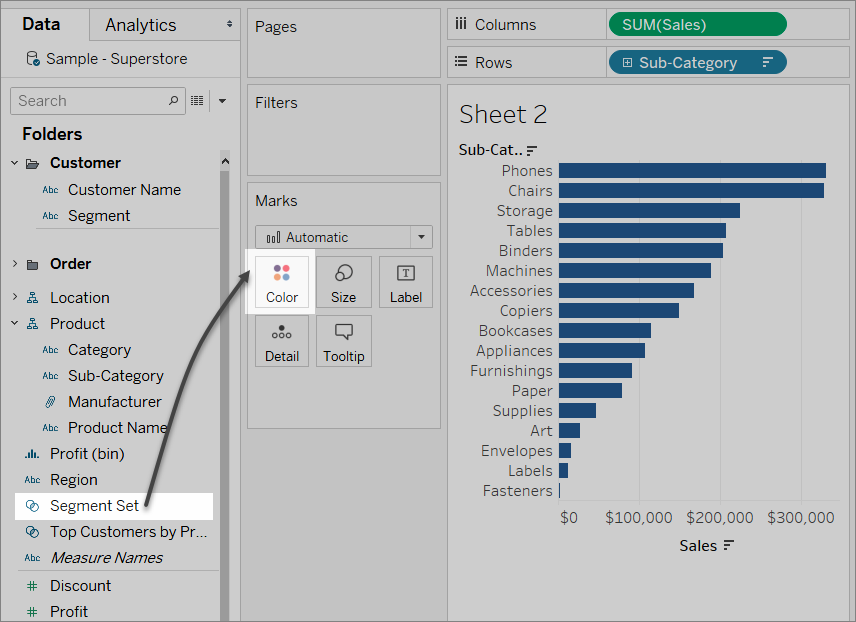Viewport: 856px width, 622px height.
Task: Click the Rows shelf icon
Action: click(461, 62)
